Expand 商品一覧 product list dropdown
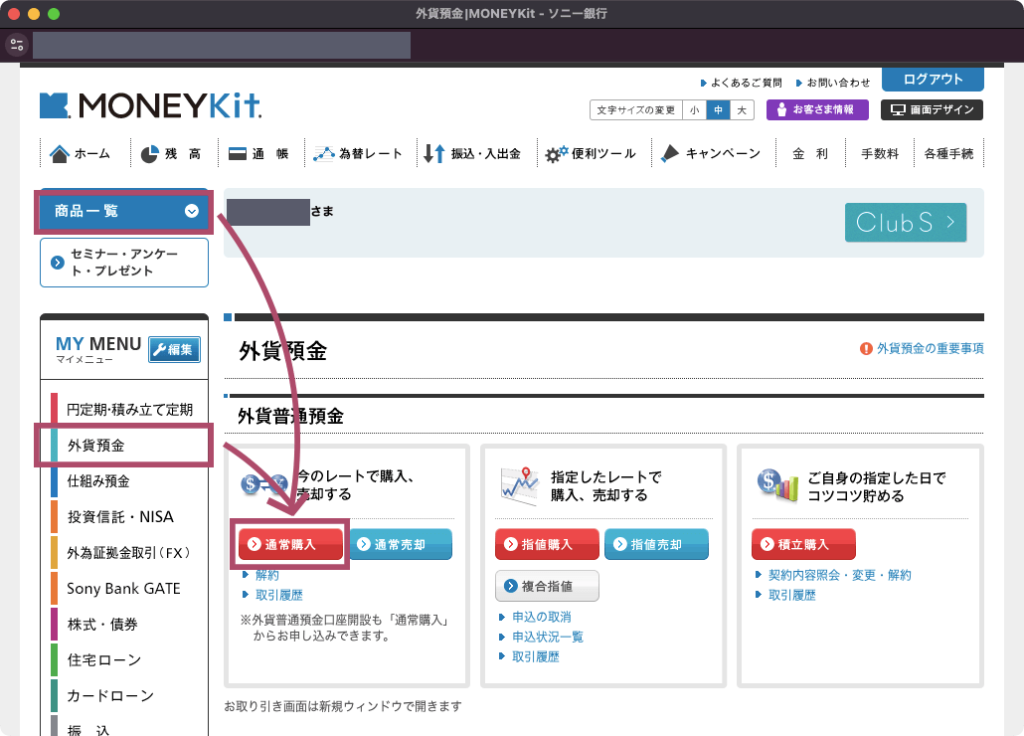 tap(124, 211)
